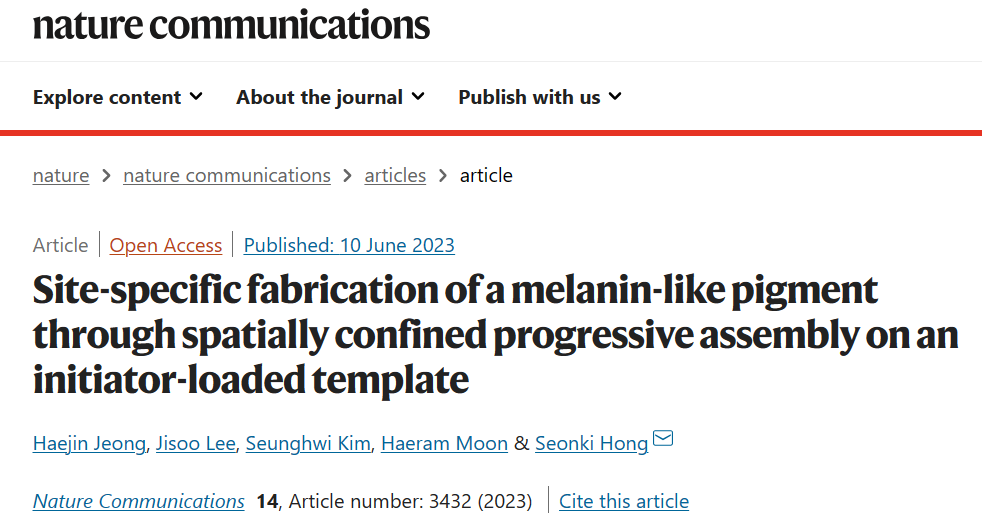Open author Haejin Jeong's profile
Image resolution: width=982 pixels, height=518 pixels.
coord(89,443)
